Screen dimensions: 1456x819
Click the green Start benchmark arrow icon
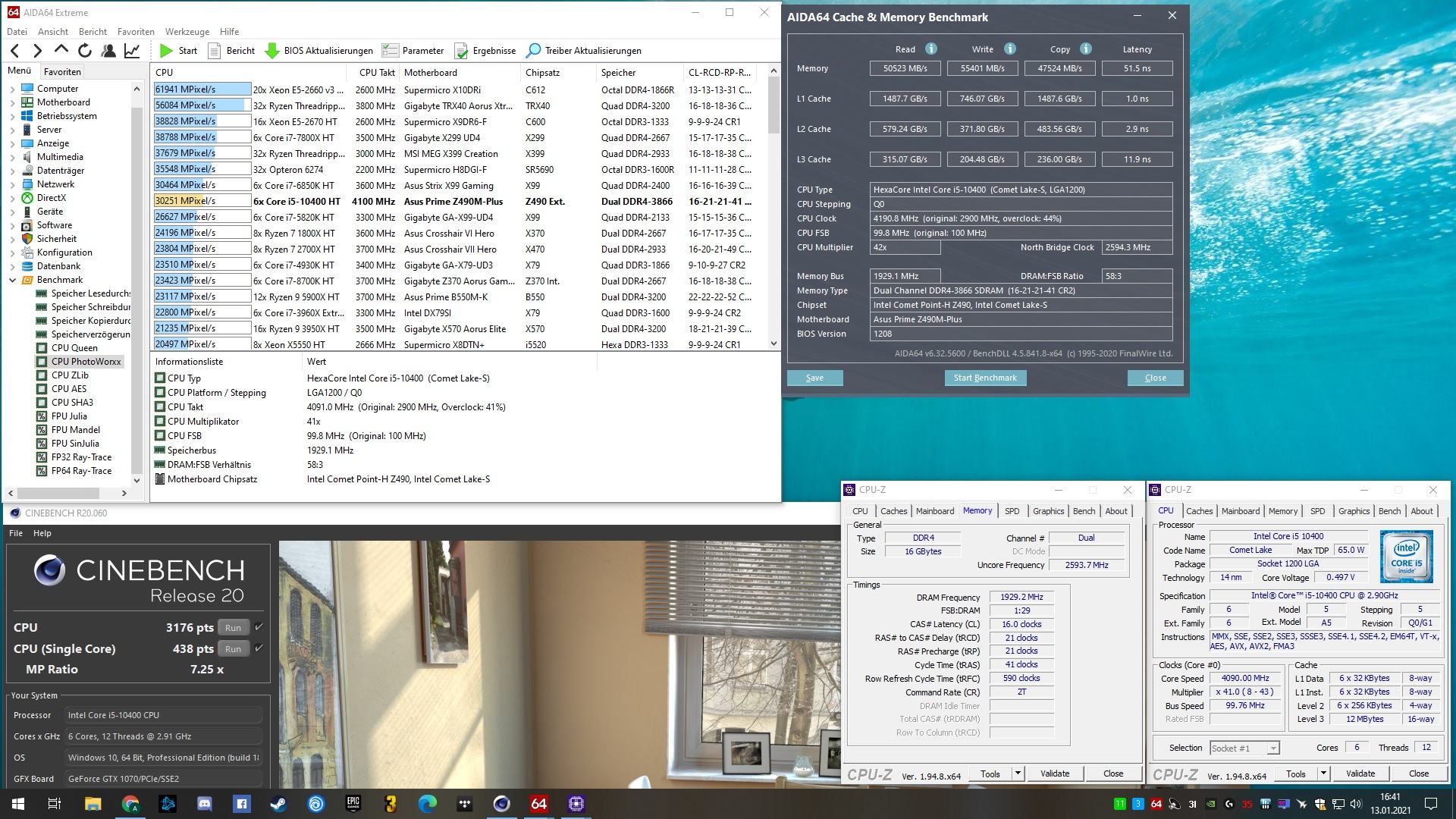pyautogui.click(x=166, y=51)
